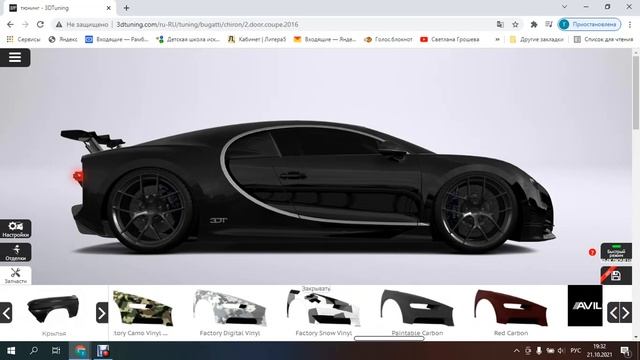This screenshot has height=360, width=640.
Task: Bookmark this page with the star
Action: [x=516, y=24]
